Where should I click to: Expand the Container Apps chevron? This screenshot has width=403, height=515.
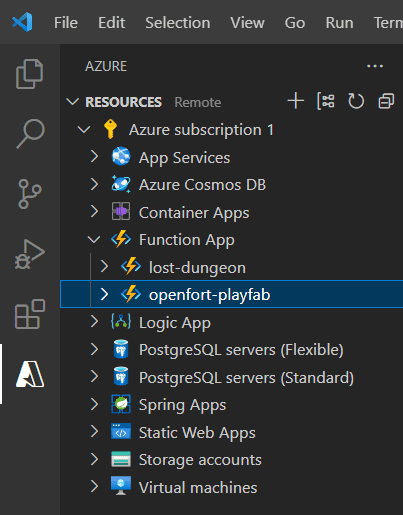pos(94,211)
